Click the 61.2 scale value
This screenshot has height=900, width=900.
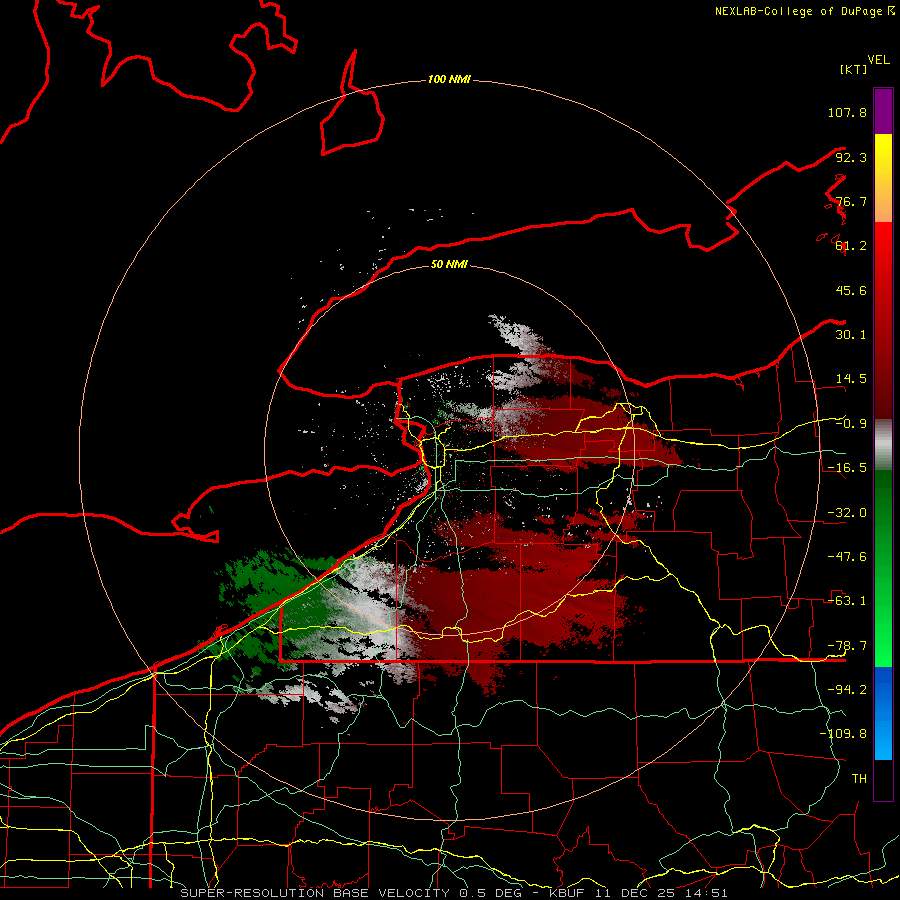click(851, 246)
